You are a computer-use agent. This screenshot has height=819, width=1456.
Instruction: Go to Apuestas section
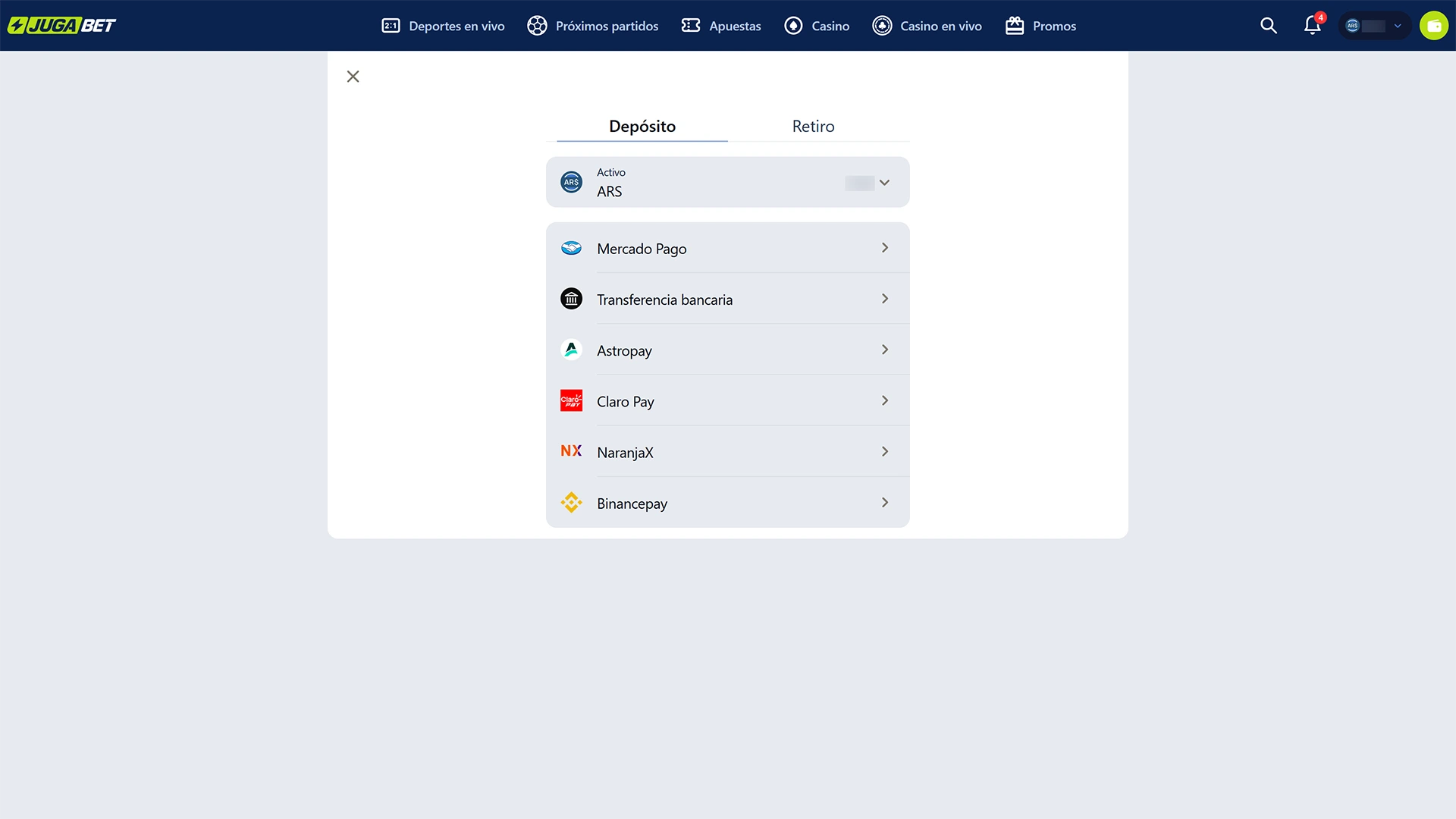tap(721, 26)
